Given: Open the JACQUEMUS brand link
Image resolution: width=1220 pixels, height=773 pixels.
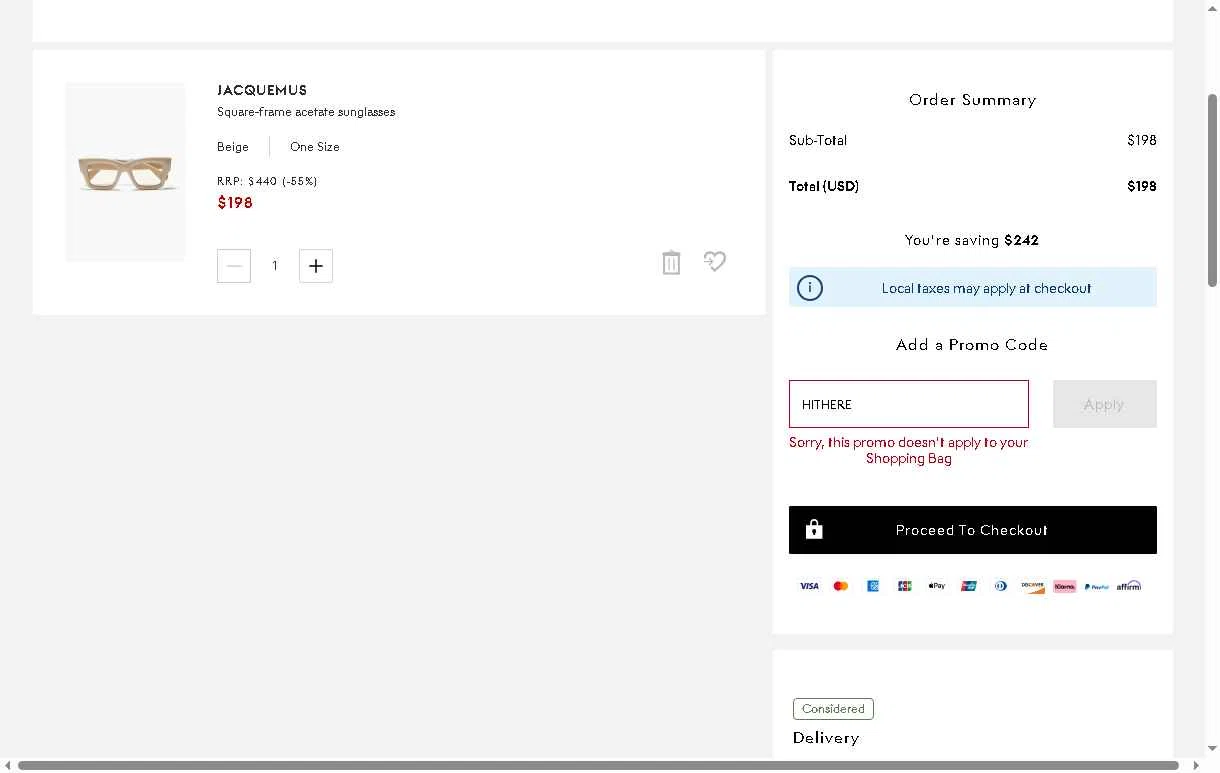Looking at the screenshot, I should coord(262,90).
